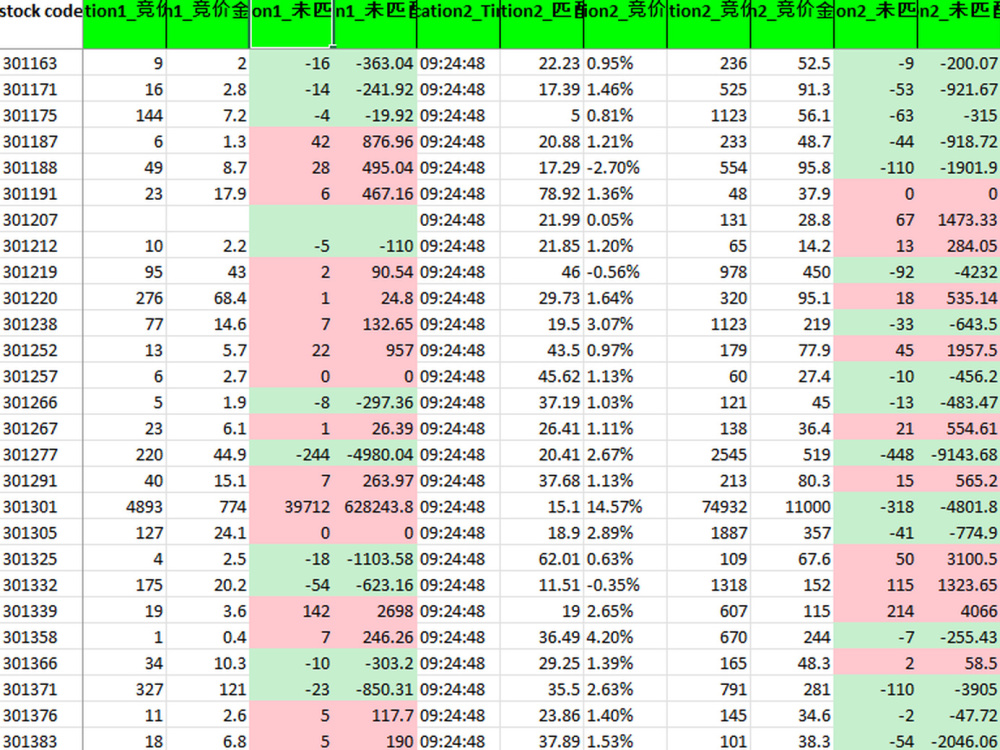
Task: Select the pink cell 1957.5
Action: tap(959, 351)
